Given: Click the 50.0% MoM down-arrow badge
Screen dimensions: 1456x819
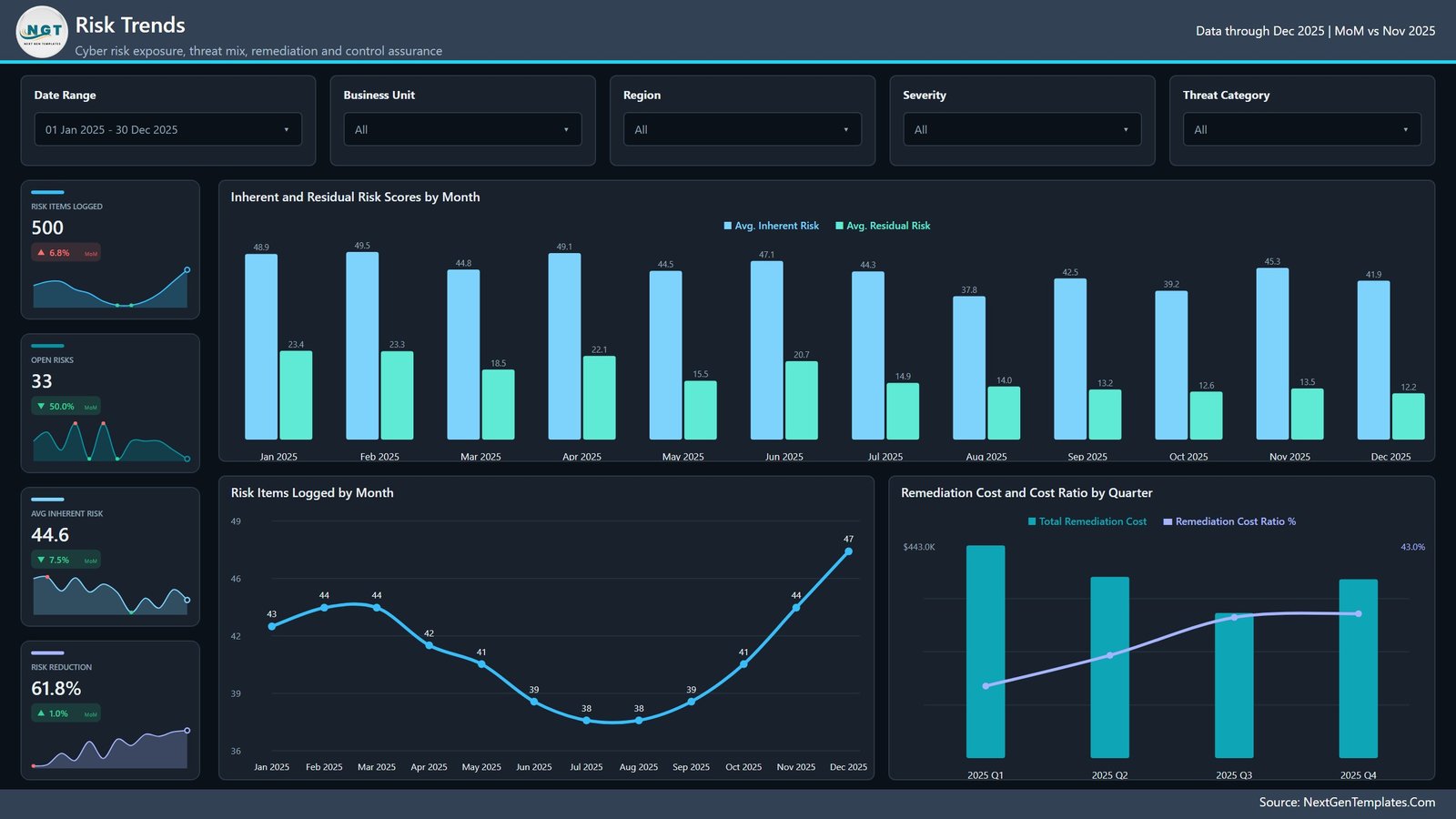Looking at the screenshot, I should coord(66,407).
